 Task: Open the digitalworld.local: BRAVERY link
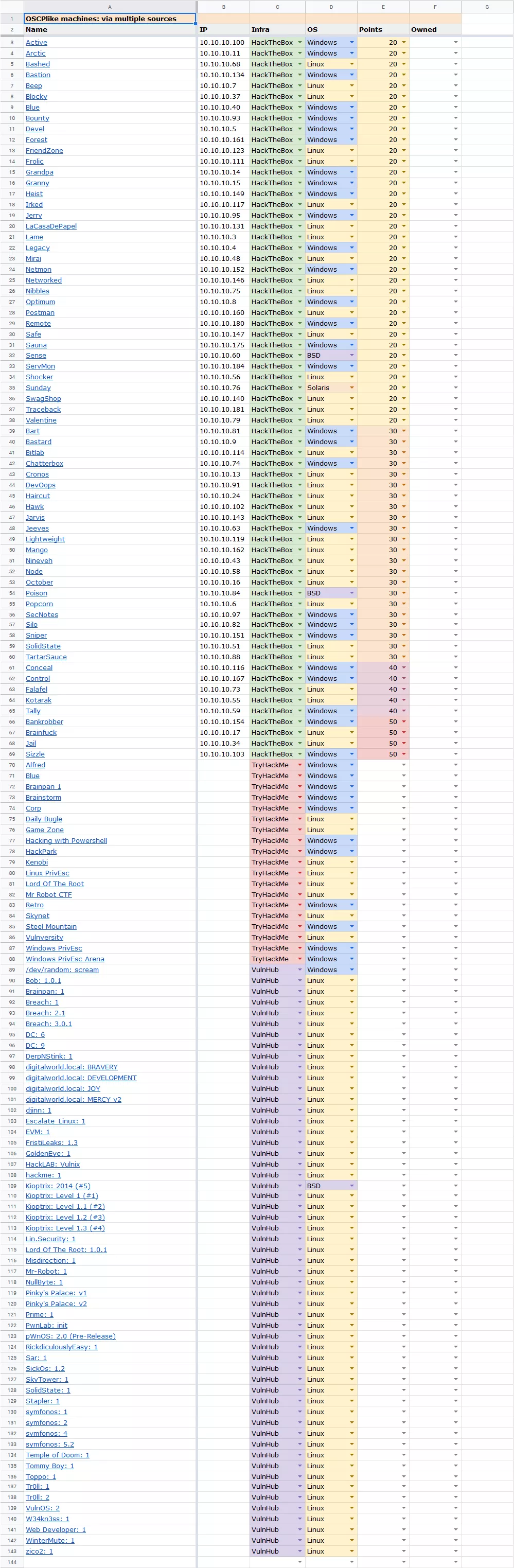tap(71, 1067)
